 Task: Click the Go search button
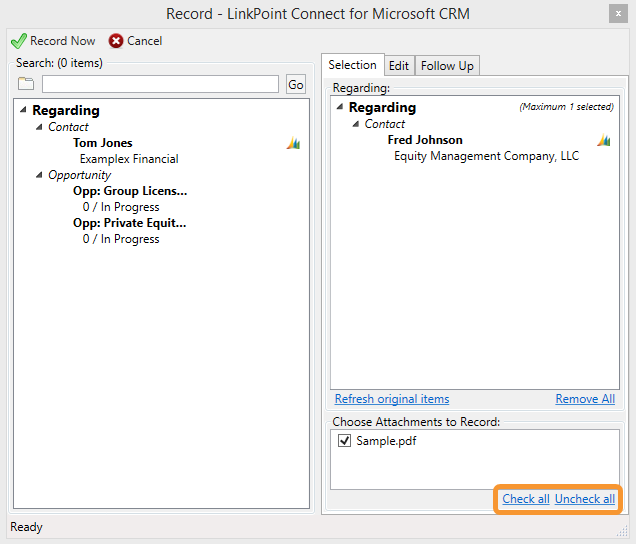(x=296, y=84)
